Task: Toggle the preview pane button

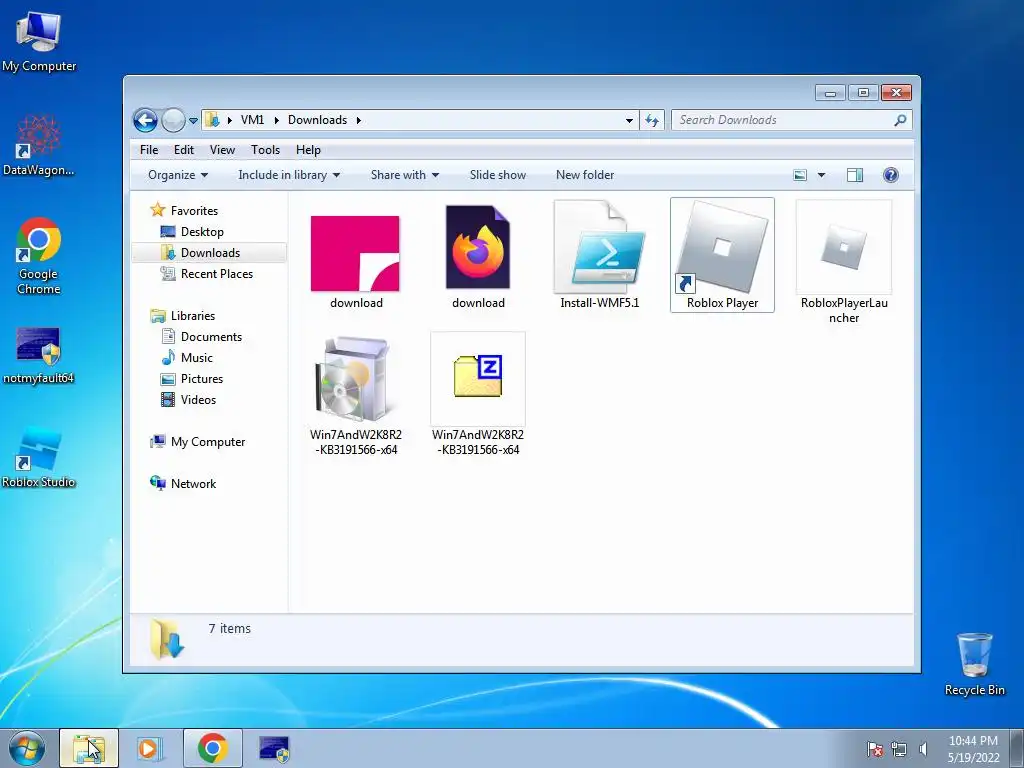Action: click(855, 175)
